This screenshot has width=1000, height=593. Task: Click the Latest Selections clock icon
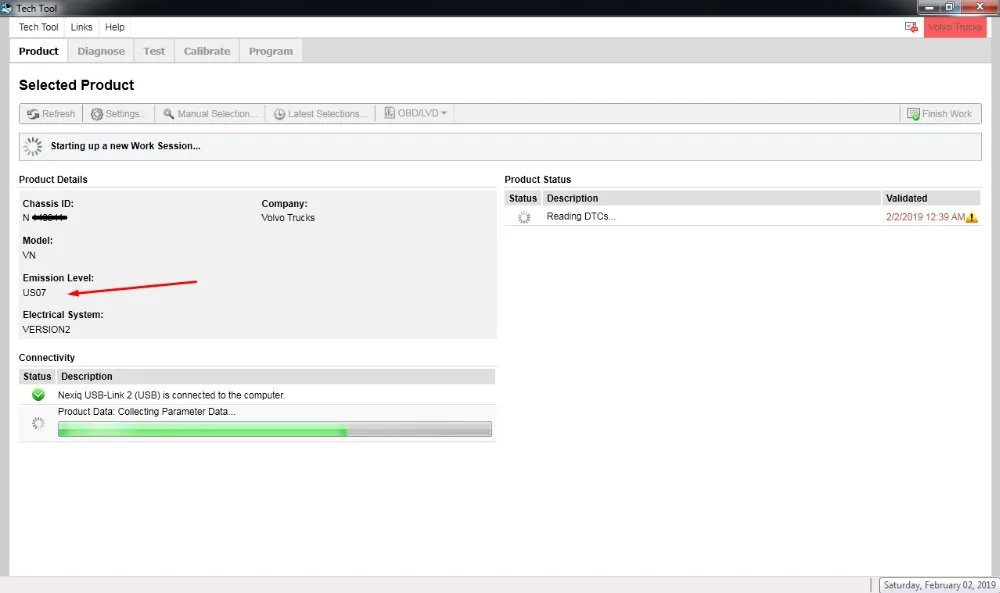tap(283, 113)
